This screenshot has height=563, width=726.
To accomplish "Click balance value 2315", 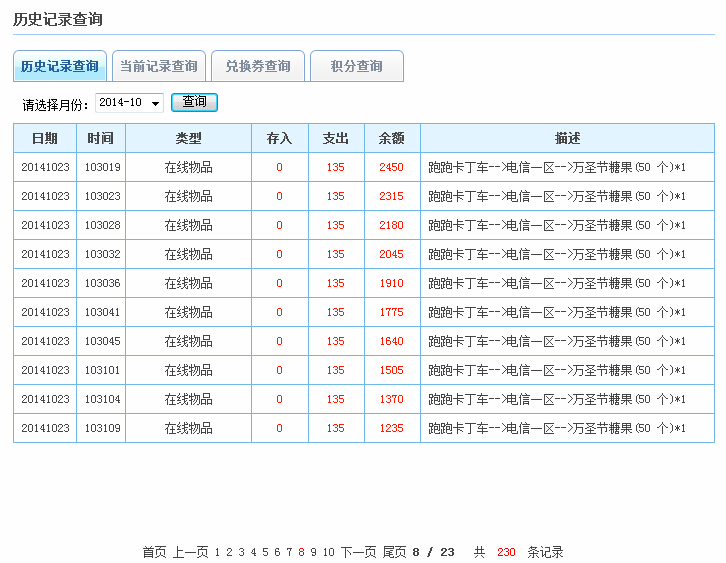I will coord(392,196).
